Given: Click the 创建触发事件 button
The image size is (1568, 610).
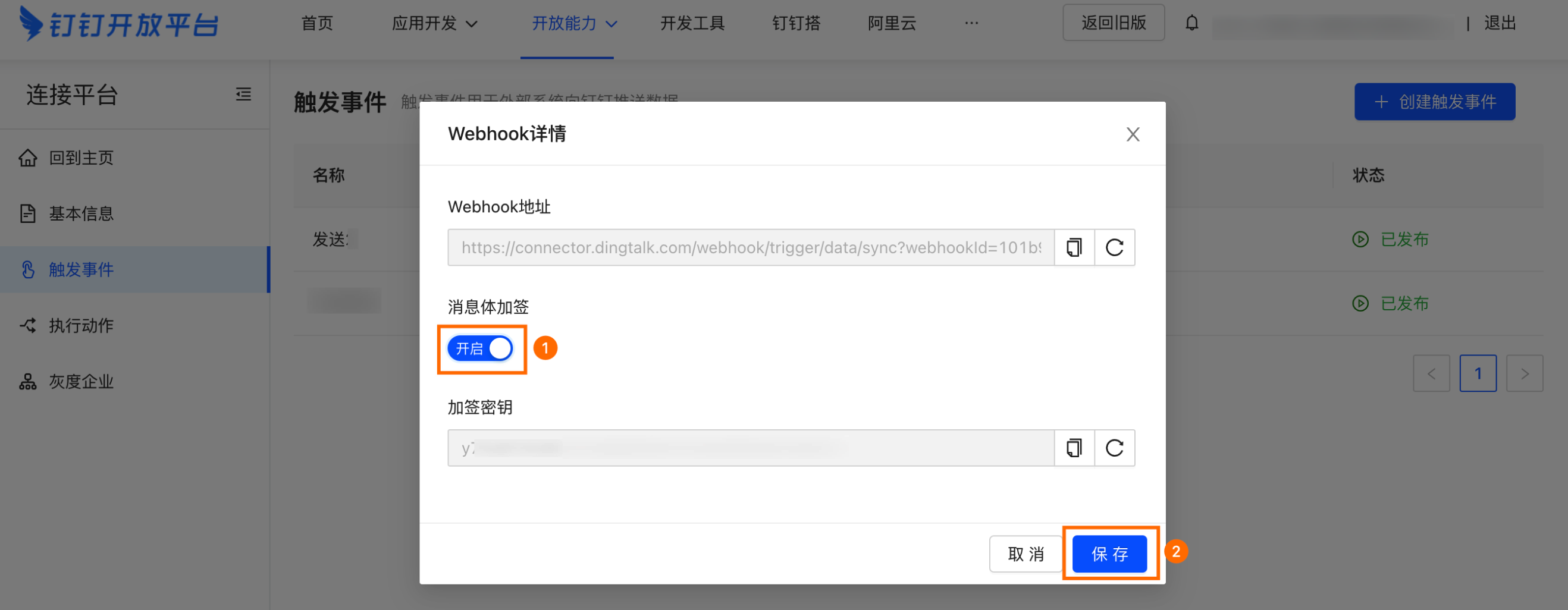Looking at the screenshot, I should [x=1435, y=102].
